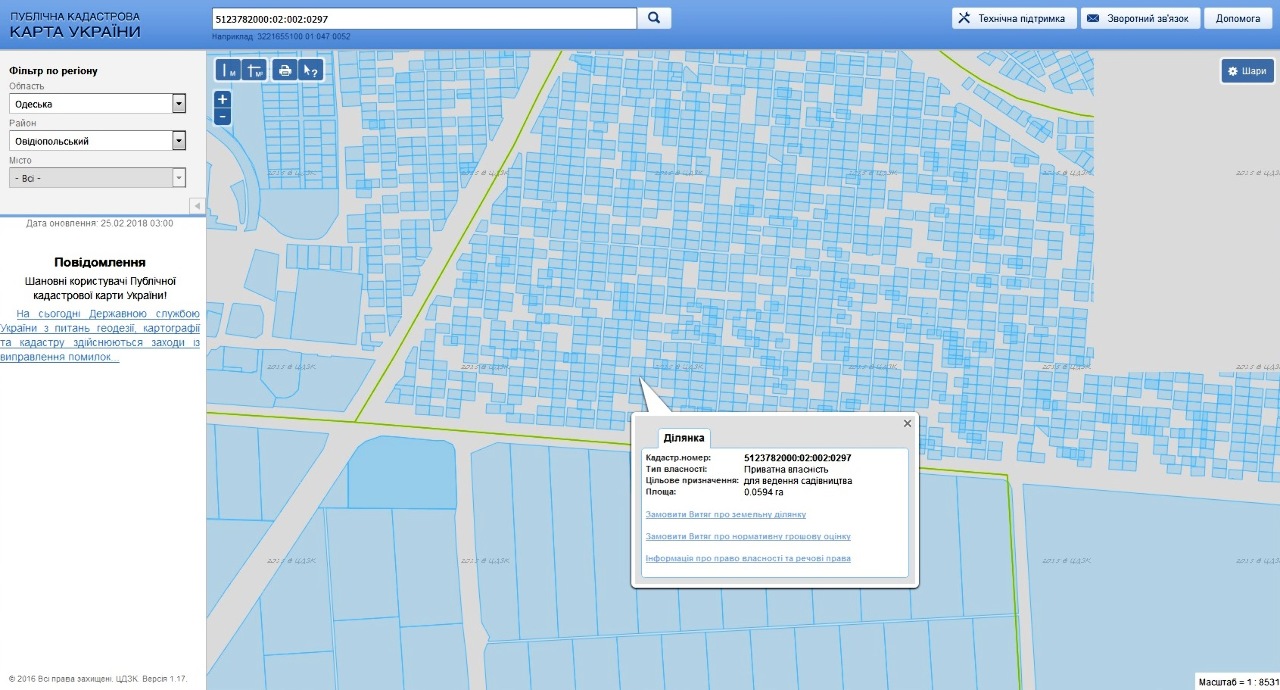Zoom in the map with plus button

click(x=223, y=99)
